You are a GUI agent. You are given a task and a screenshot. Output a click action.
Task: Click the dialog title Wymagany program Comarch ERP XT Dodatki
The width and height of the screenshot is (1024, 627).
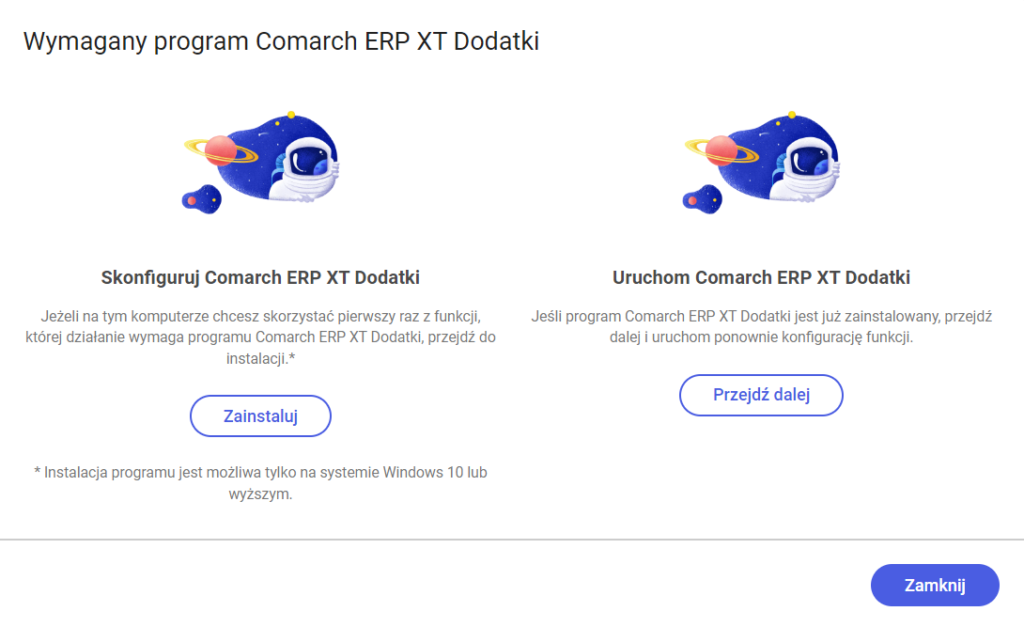[x=283, y=41]
